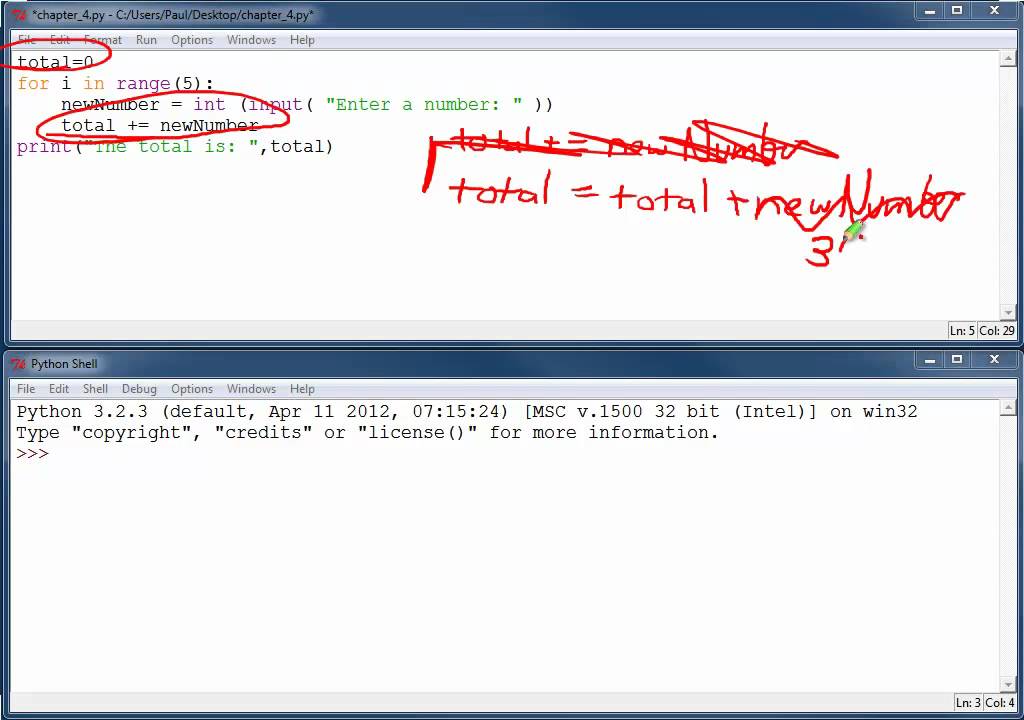1024x720 pixels.
Task: Open the Edit menu in Python Shell
Action: coord(59,389)
